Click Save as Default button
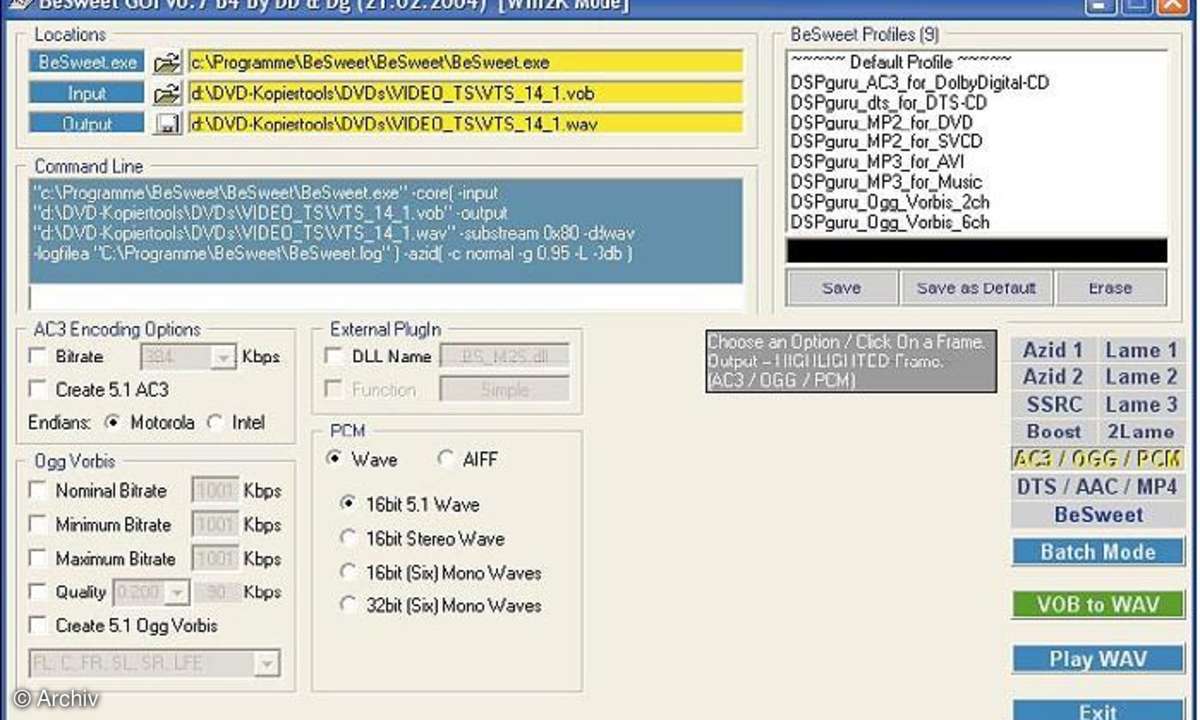The width and height of the screenshot is (1200, 720). click(976, 288)
